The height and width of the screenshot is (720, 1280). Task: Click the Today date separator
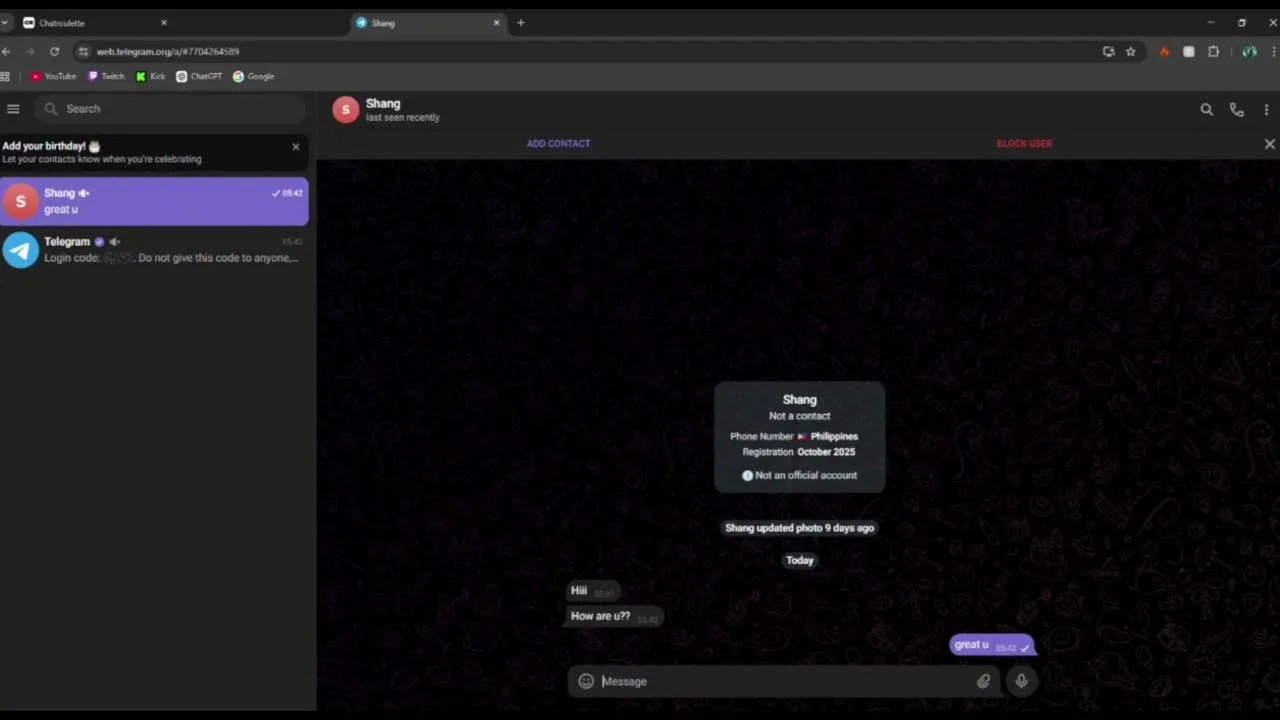[x=799, y=560]
